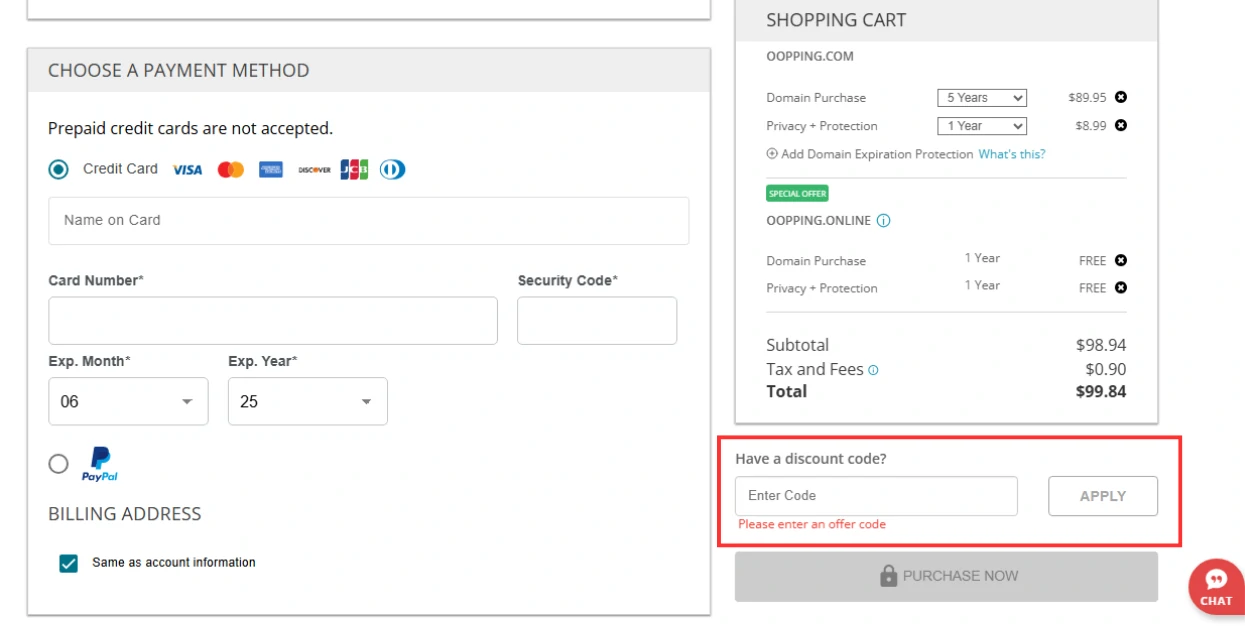1245x626 pixels.
Task: Click the SHOPPING CART heading
Action: 836,20
